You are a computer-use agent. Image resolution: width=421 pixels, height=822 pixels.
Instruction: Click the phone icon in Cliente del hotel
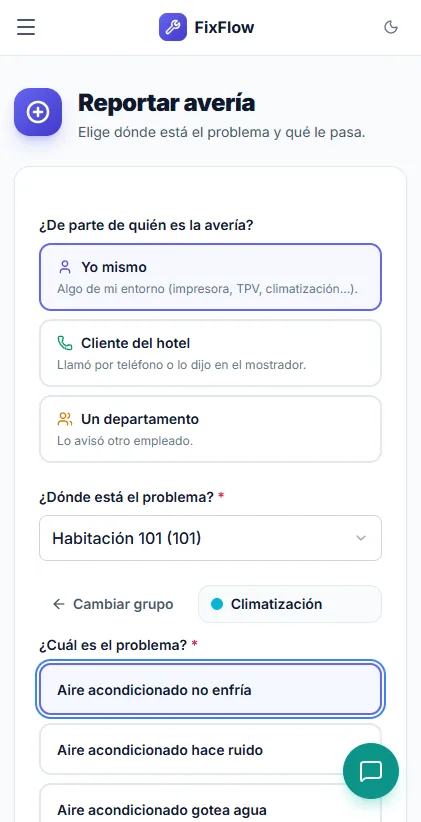coord(65,343)
